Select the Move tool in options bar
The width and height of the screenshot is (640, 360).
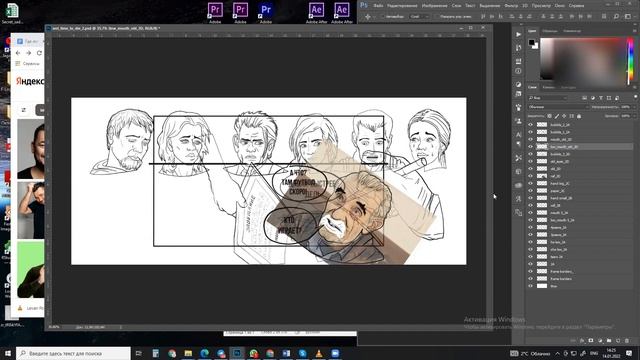(368, 17)
